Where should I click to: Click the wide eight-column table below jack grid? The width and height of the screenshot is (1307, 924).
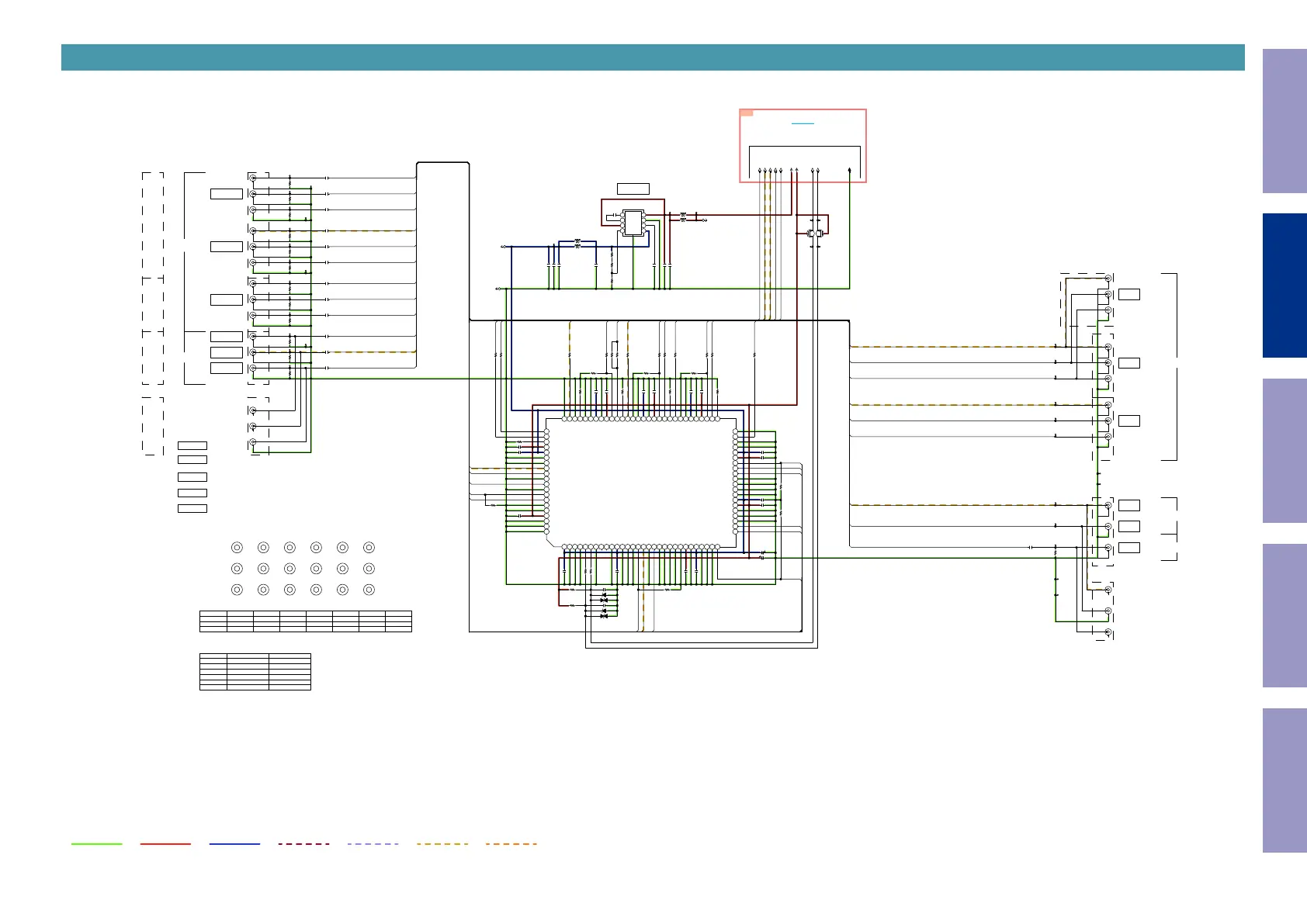305,621
